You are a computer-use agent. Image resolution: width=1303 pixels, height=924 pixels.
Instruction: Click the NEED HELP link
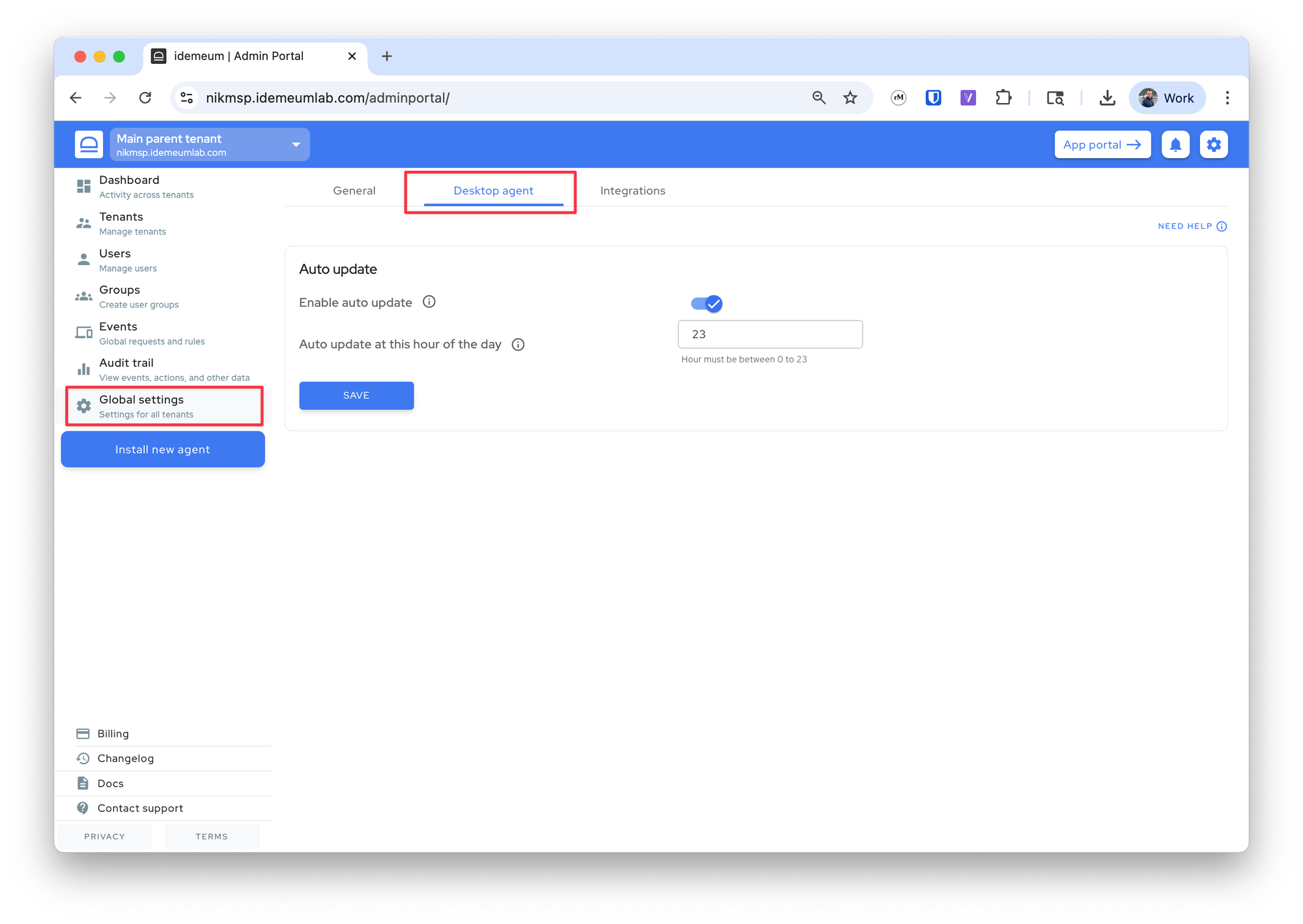click(x=1192, y=226)
